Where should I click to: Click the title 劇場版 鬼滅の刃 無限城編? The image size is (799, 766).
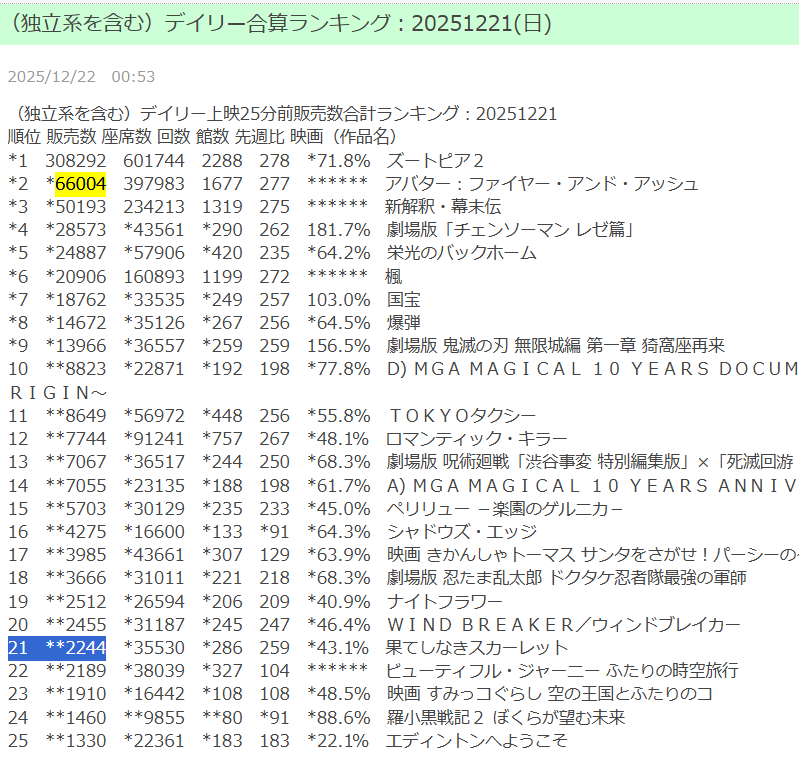555,346
